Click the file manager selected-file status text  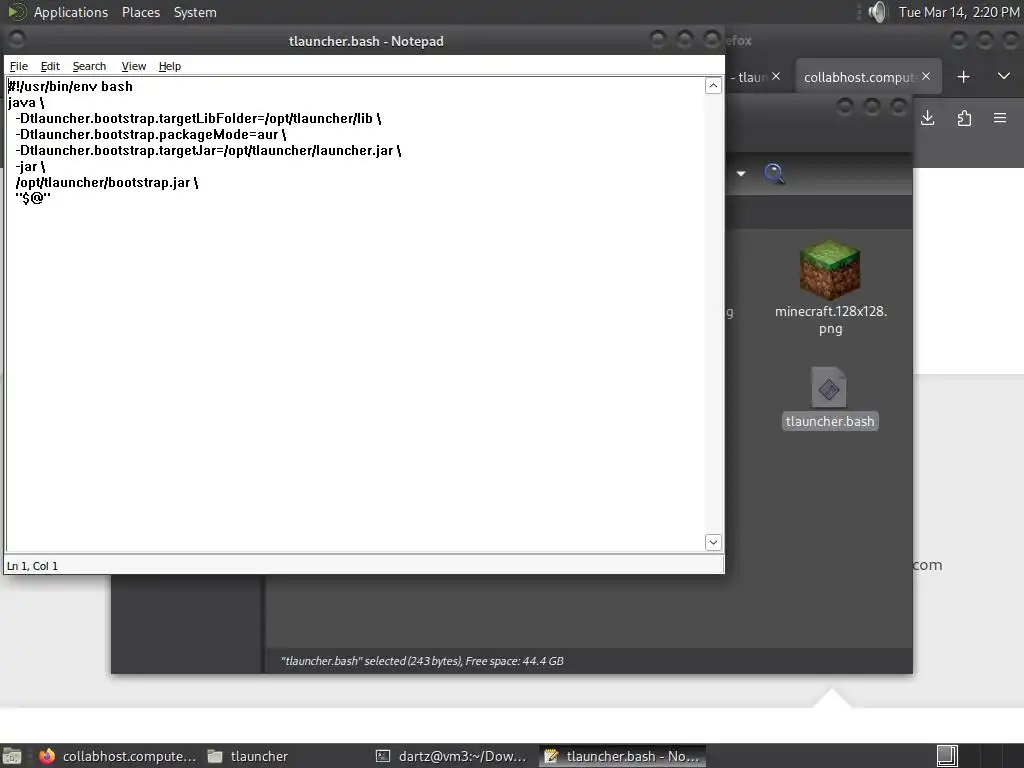tap(422, 661)
